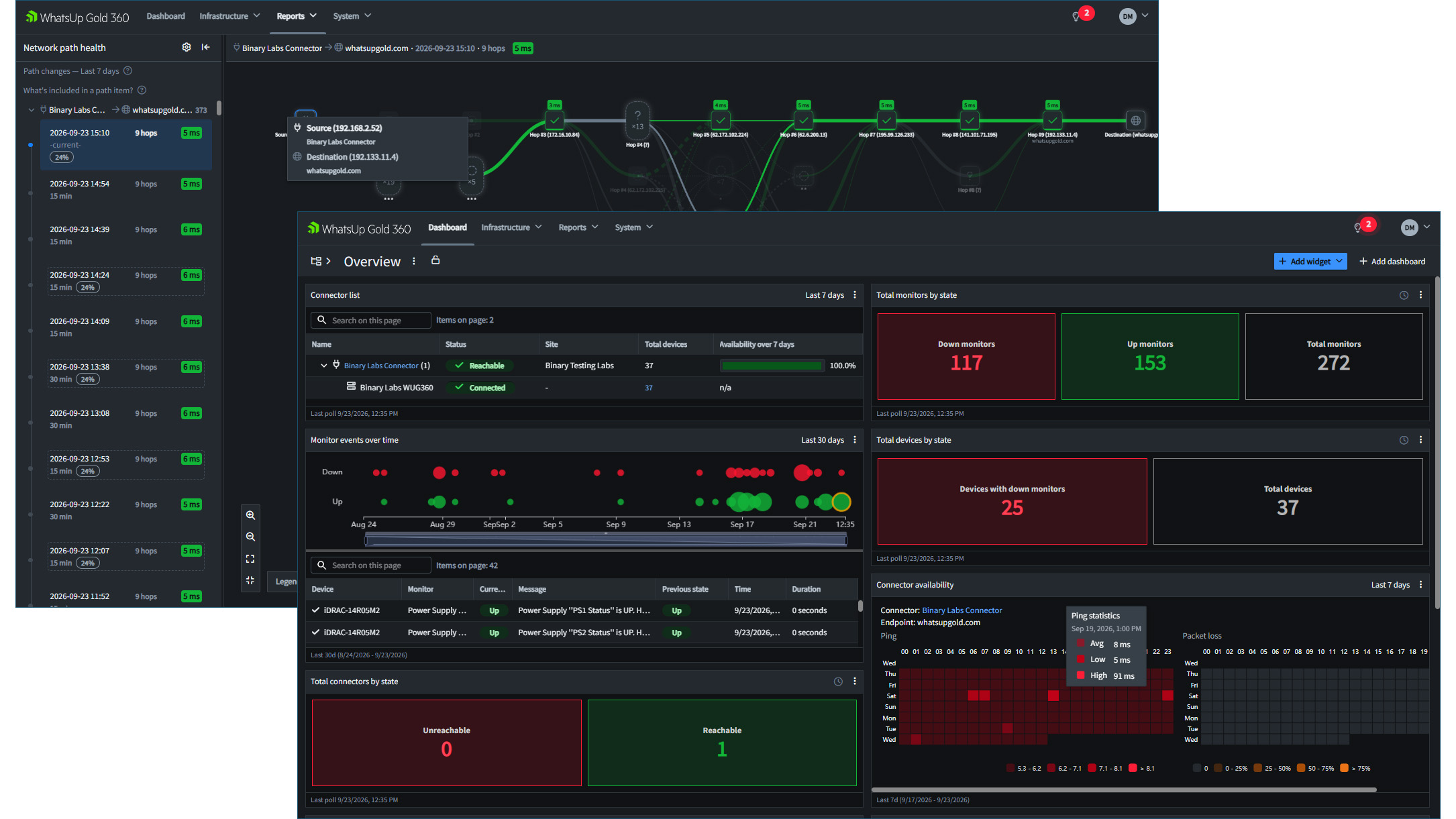Click the 100.0% availability progress bar
This screenshot has height=819, width=1456.
772,366
